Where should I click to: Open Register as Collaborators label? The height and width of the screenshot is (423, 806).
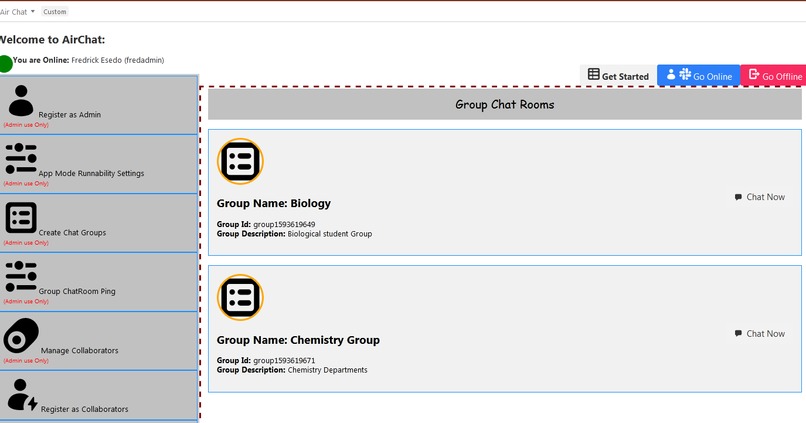point(85,409)
